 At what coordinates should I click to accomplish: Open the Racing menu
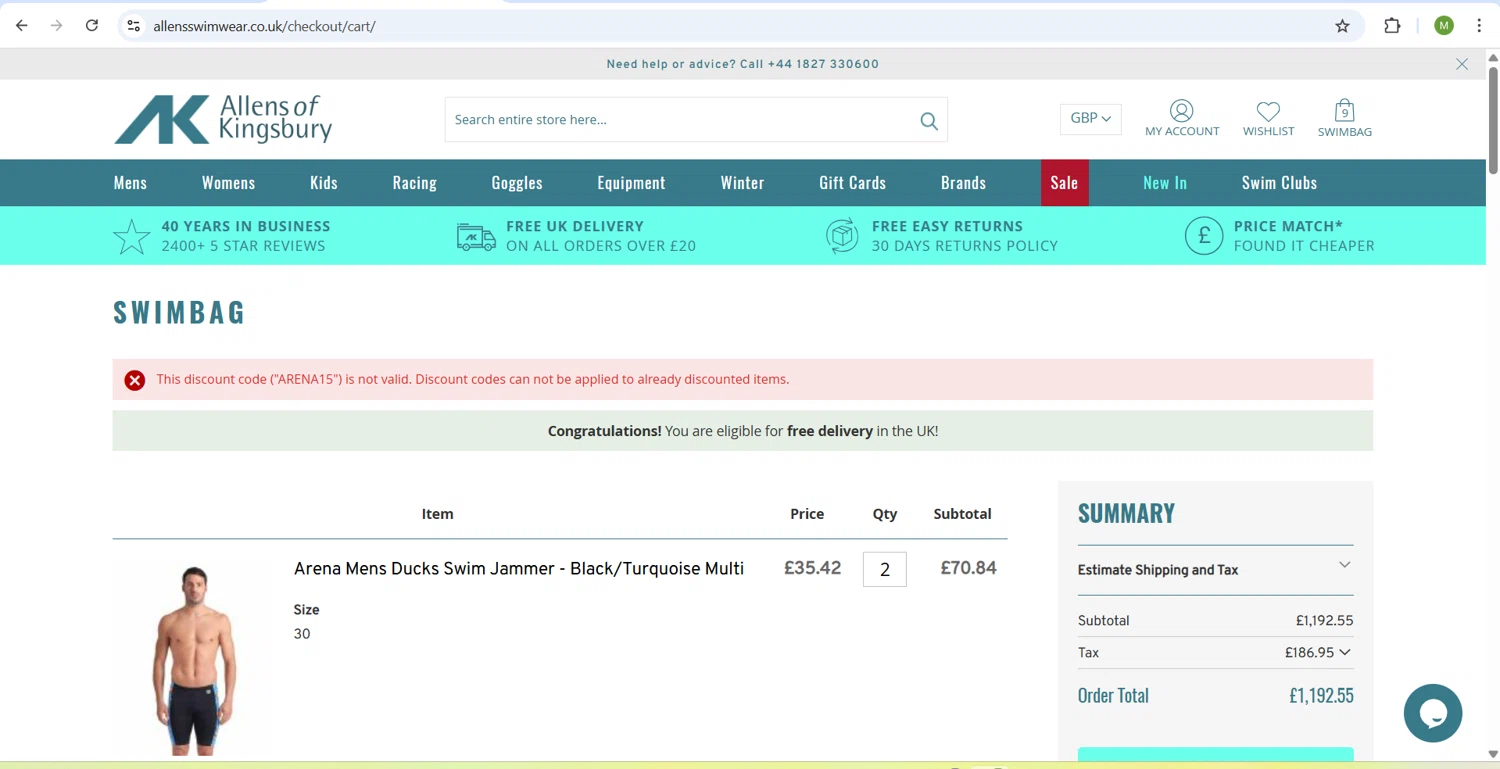point(415,183)
